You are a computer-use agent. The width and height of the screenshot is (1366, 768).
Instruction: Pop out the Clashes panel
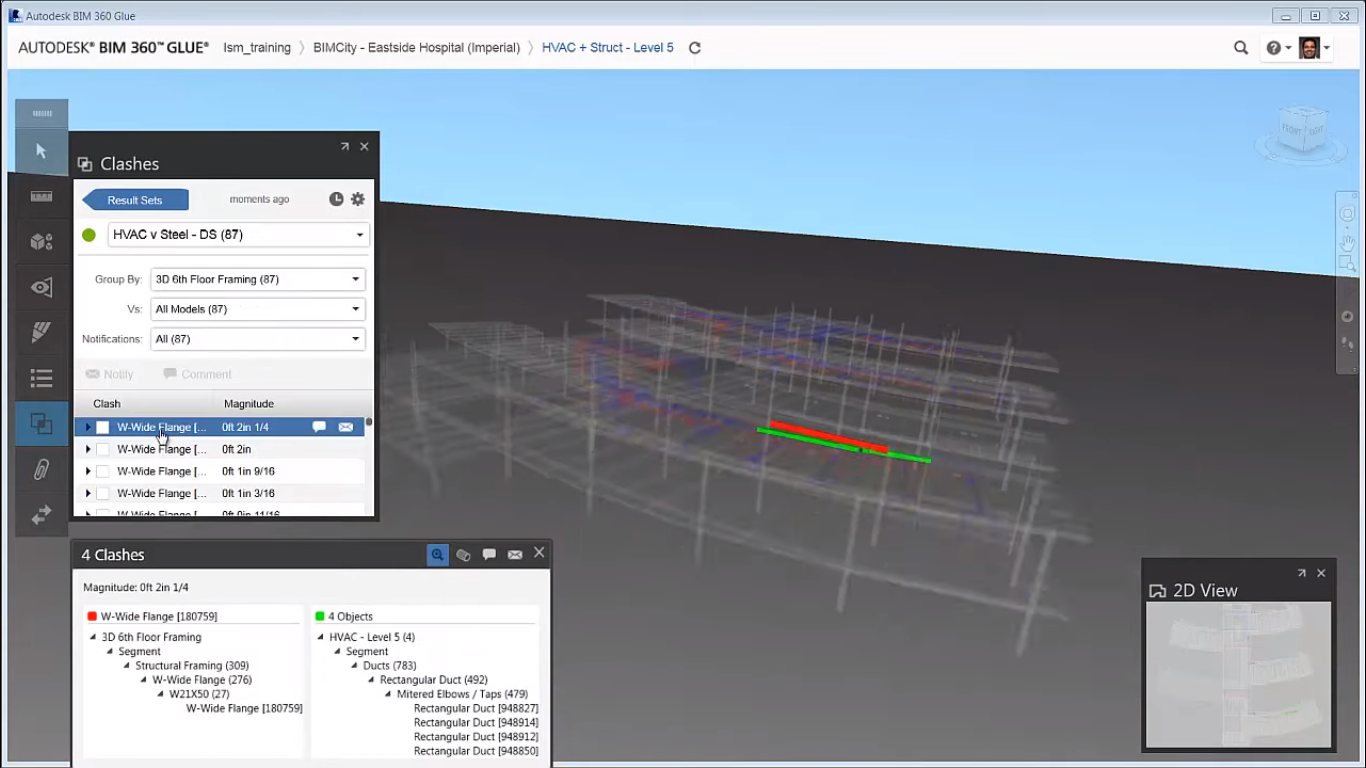(x=345, y=146)
